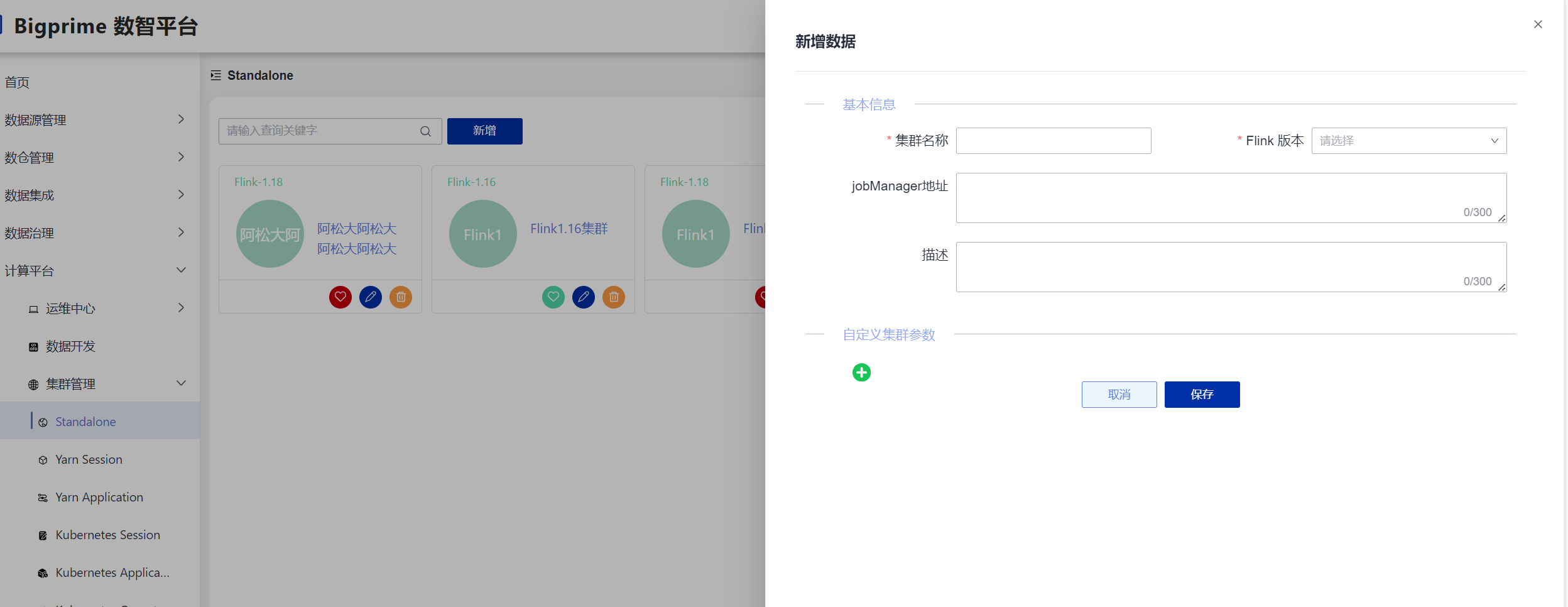
Task: Focus the 集群名称 input field
Action: pyautogui.click(x=1053, y=141)
